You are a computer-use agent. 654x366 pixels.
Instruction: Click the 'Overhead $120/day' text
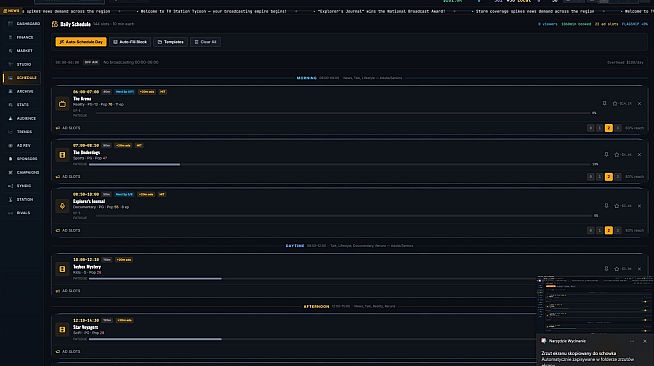625,62
